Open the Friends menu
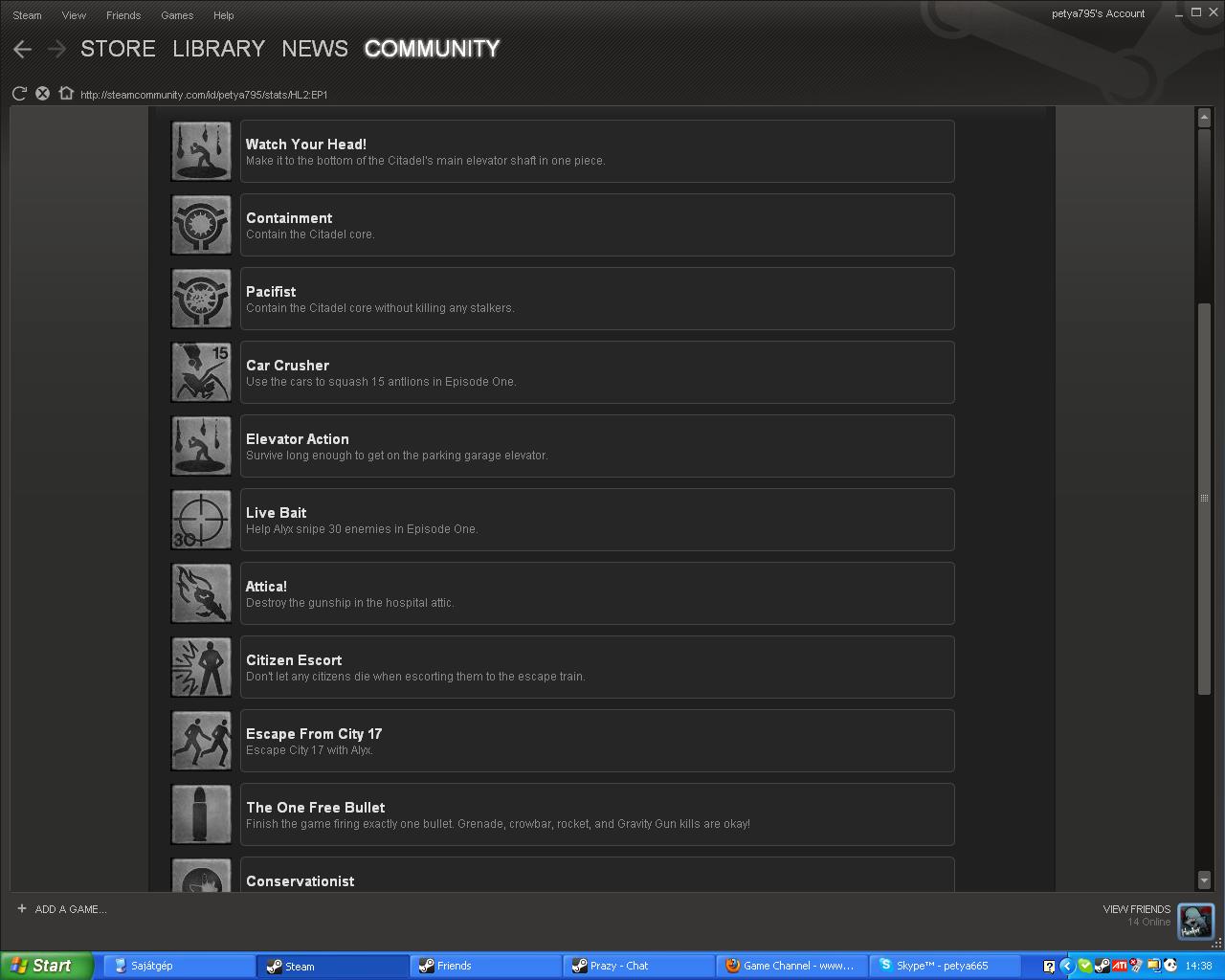Image resolution: width=1225 pixels, height=980 pixels. [123, 15]
